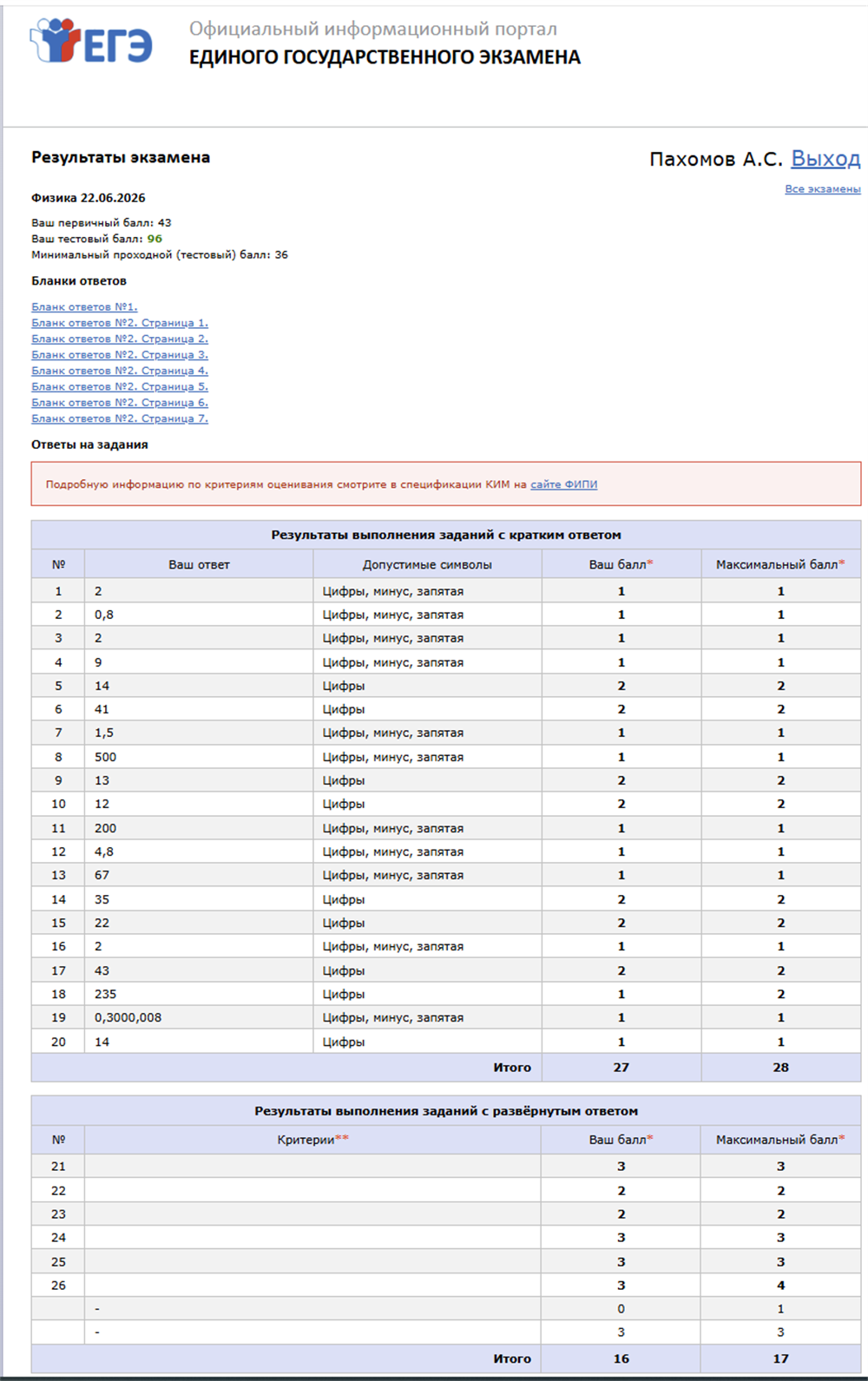Viewport: 868px width, 1381px height.
Task: Open Бланк ответов №2 Страница 5
Action: 120,386
